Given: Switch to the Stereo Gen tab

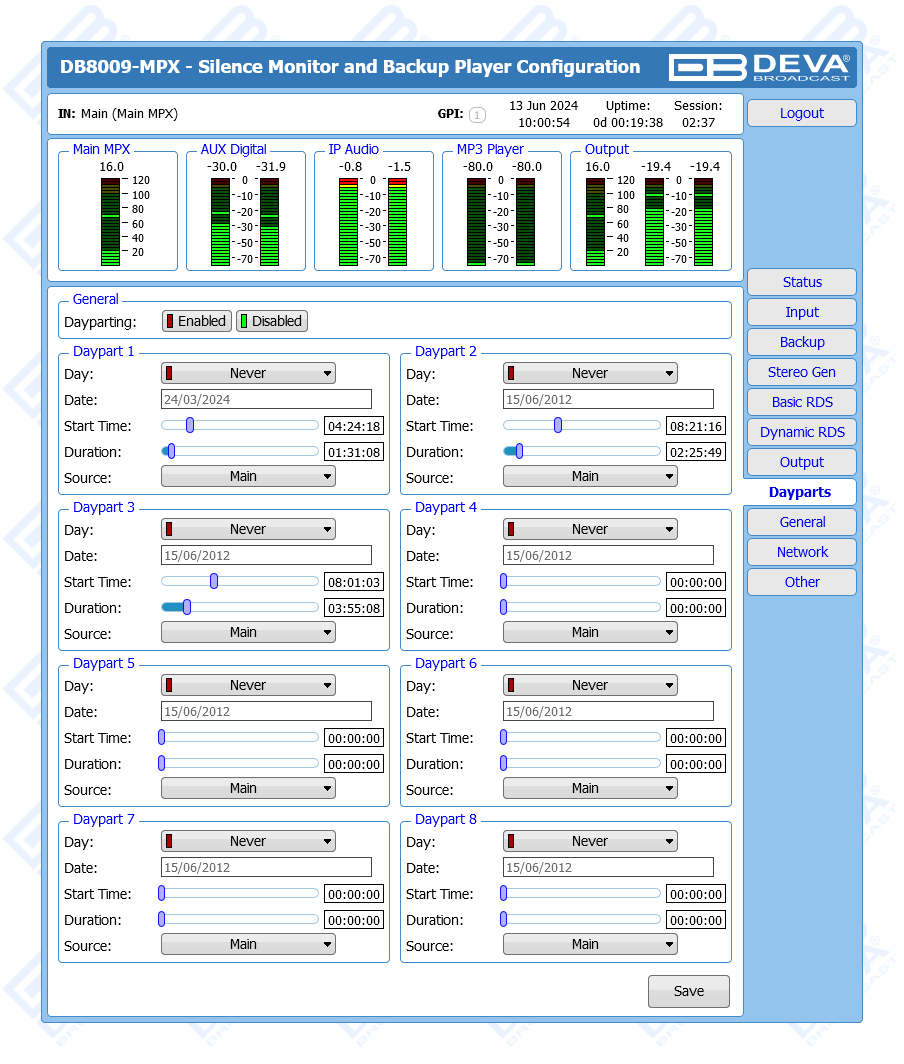Looking at the screenshot, I should click(801, 372).
